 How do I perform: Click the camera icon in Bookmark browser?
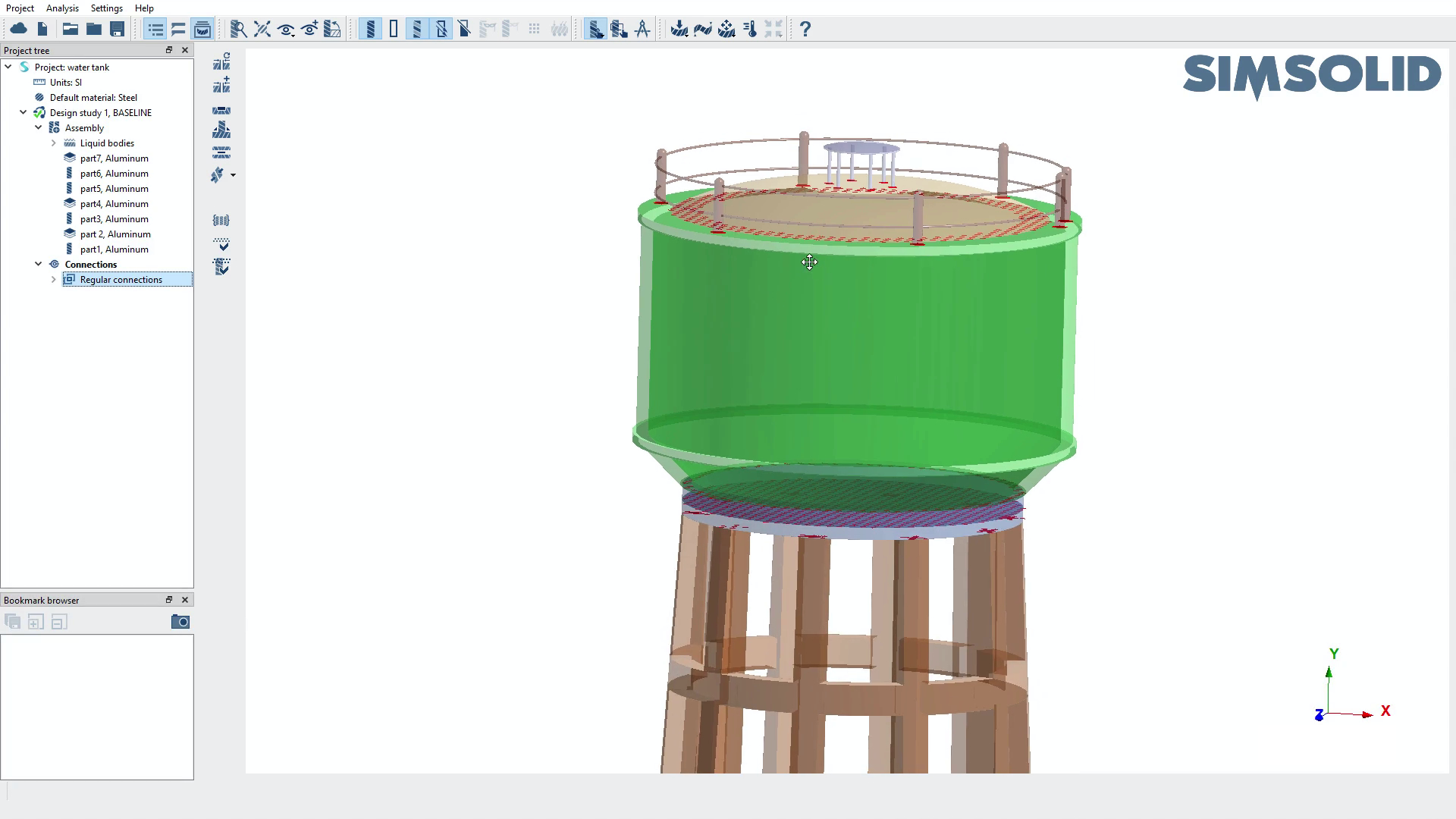tap(180, 622)
